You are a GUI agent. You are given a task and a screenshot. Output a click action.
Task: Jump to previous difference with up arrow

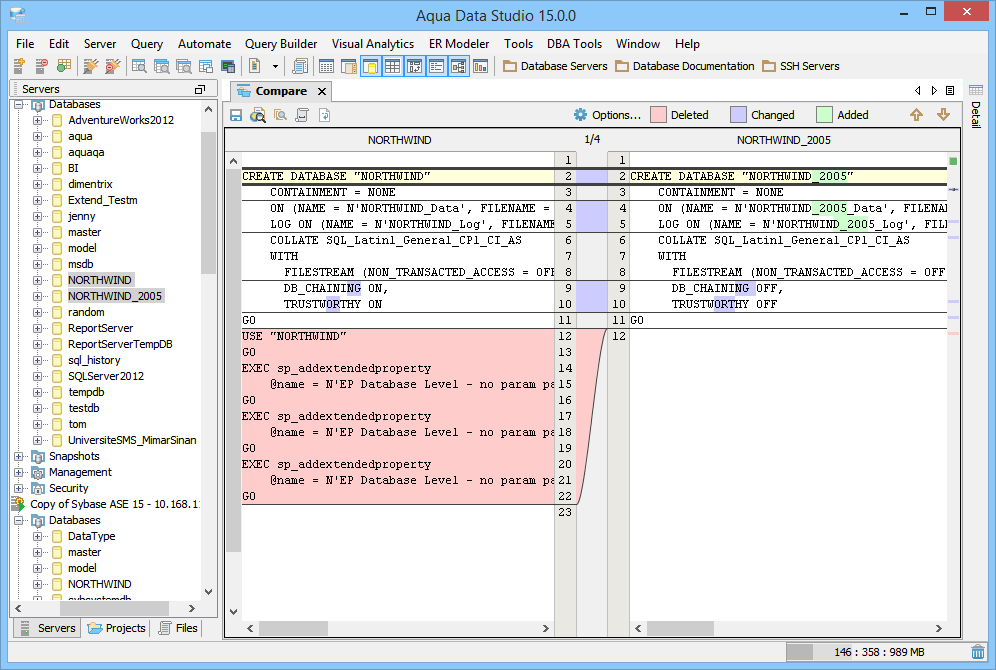tap(916, 115)
